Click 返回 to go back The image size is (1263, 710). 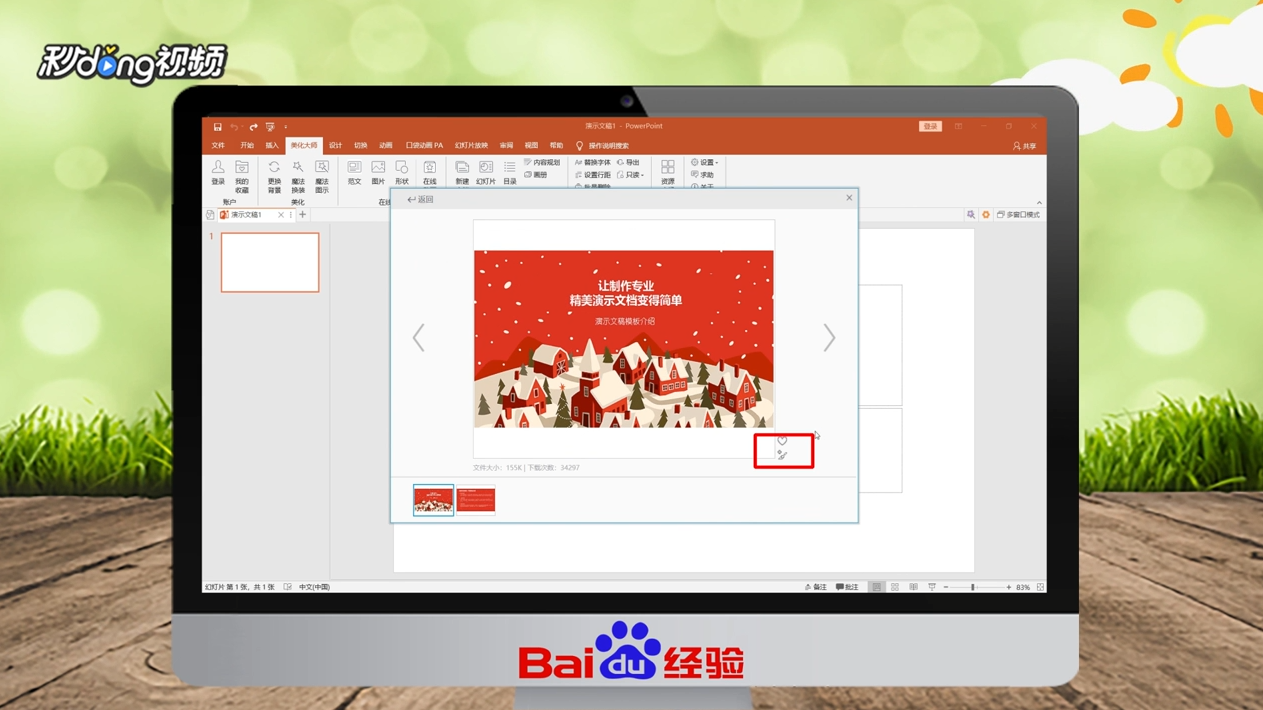coord(421,200)
